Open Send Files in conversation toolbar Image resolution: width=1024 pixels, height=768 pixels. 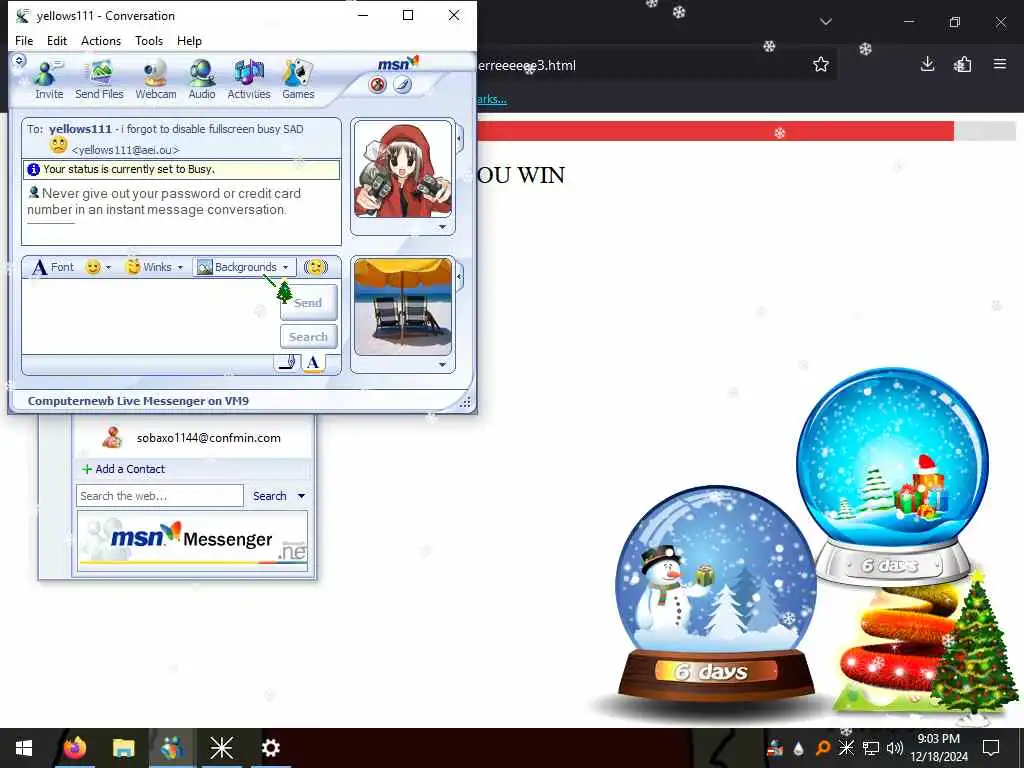tap(99, 80)
